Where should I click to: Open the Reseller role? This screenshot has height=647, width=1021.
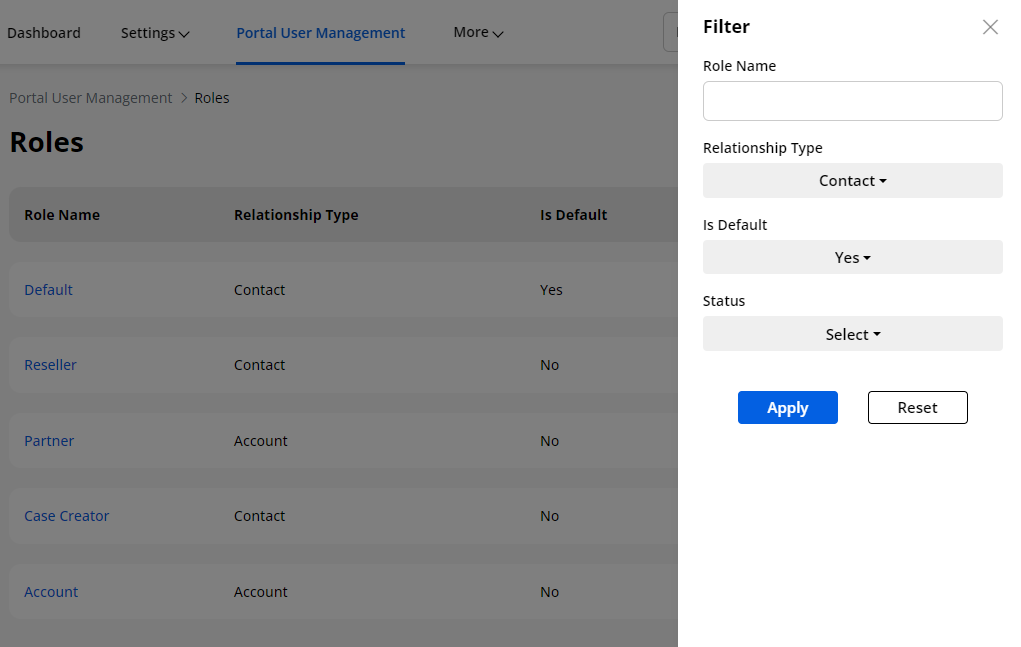click(50, 365)
